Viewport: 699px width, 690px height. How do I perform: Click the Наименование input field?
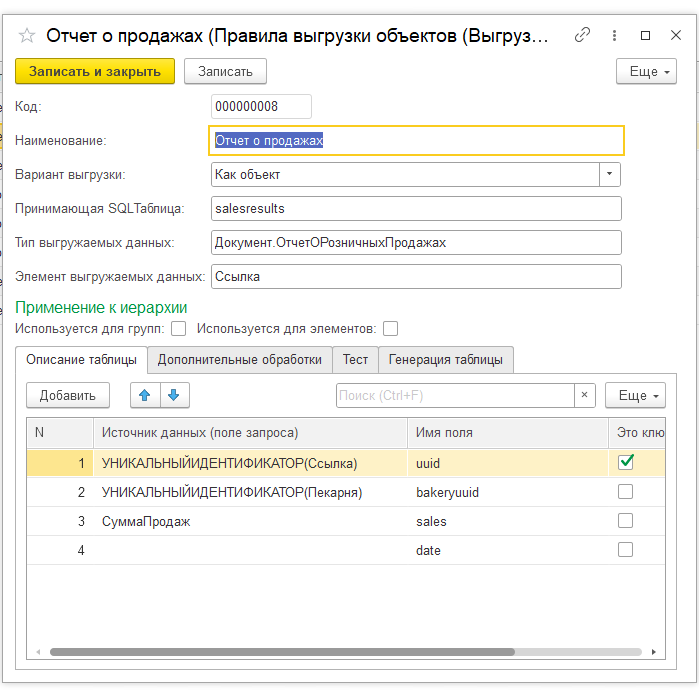(416, 140)
